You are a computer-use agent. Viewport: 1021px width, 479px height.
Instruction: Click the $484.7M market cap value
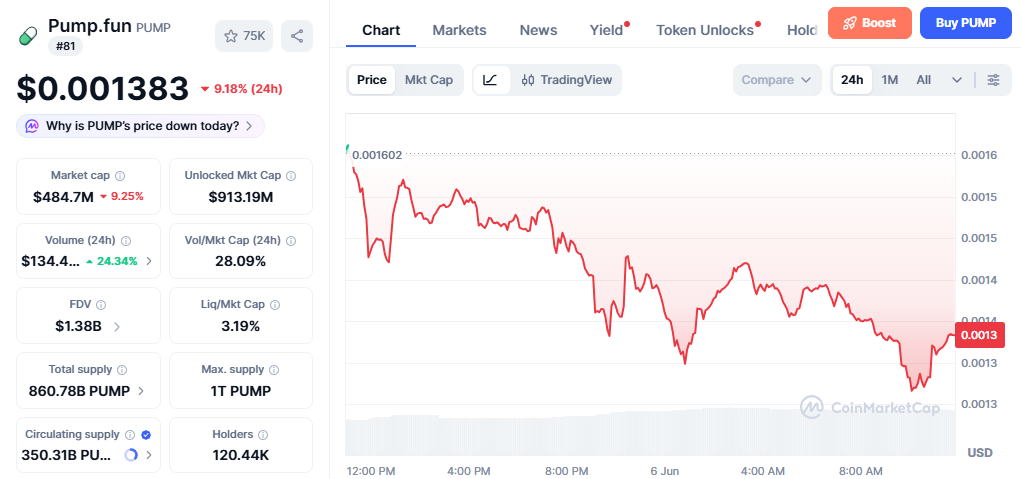point(63,197)
